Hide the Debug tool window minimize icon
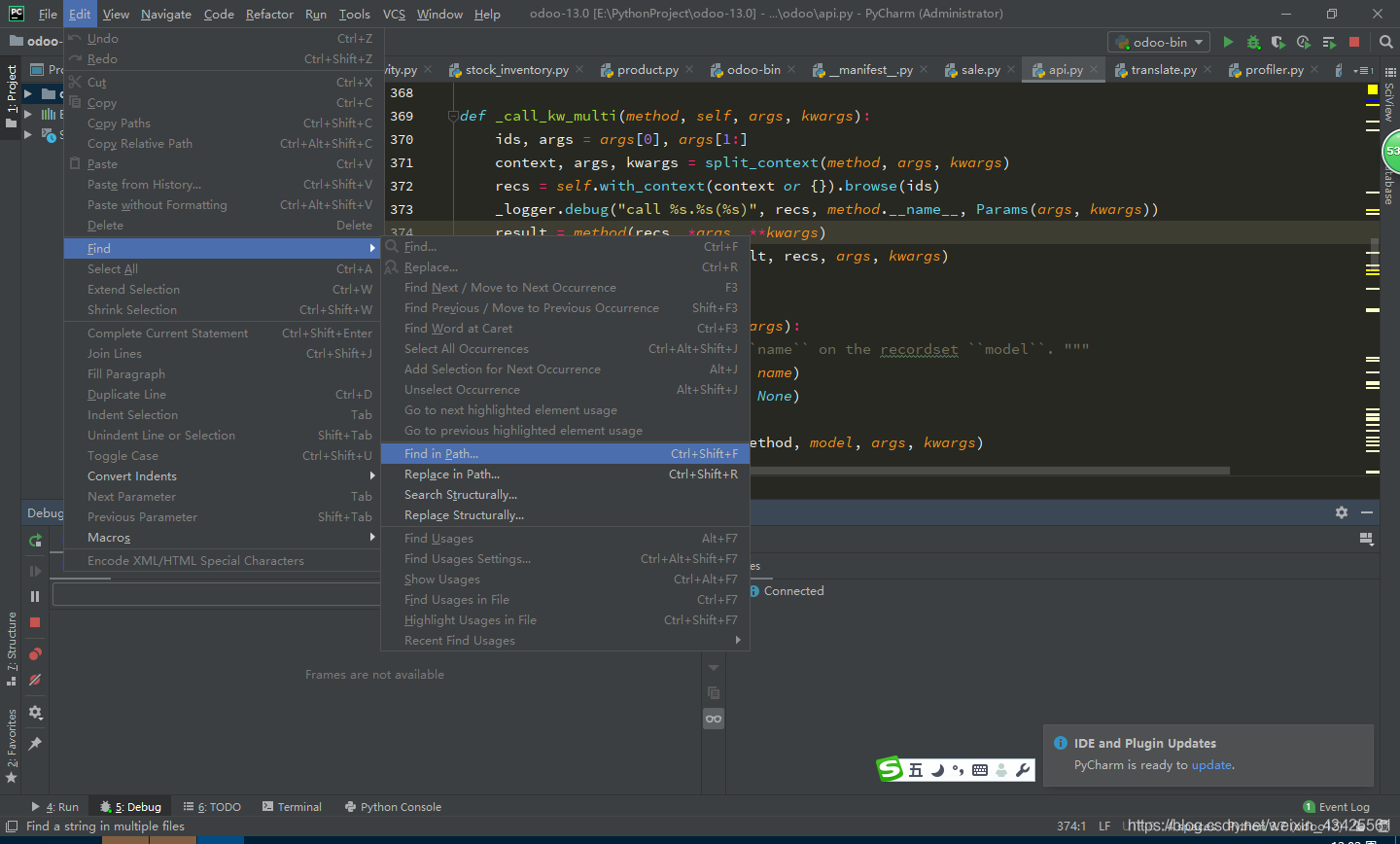The height and width of the screenshot is (844, 1400). point(1367,512)
